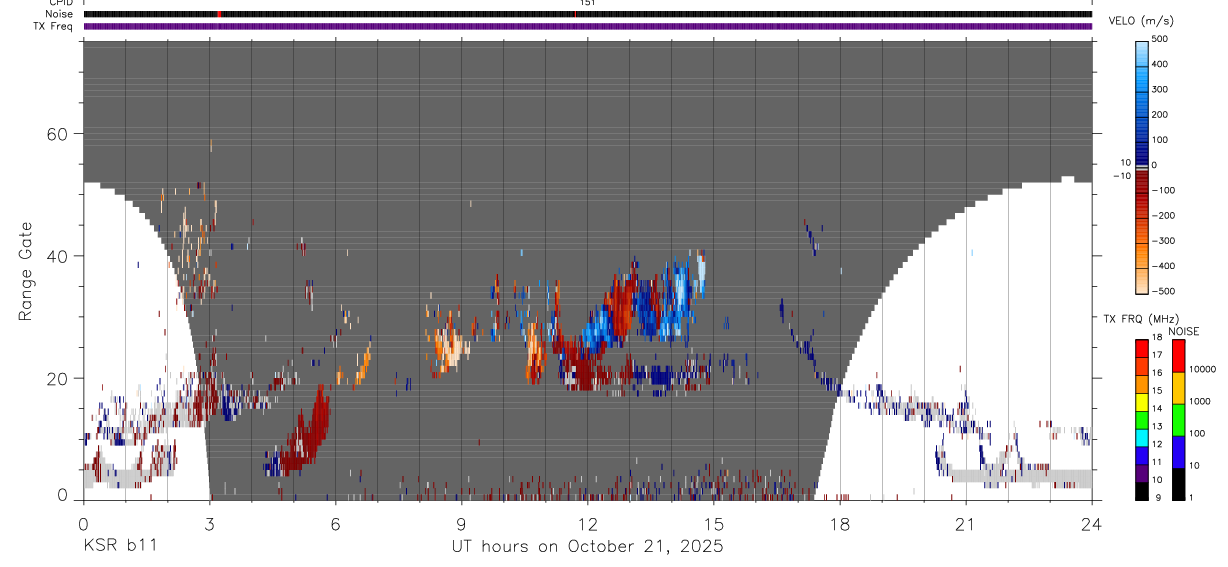This screenshot has width=1228, height=567.
Task: Click the yellow segment of the TX FRQ scale
Action: click(1141, 402)
